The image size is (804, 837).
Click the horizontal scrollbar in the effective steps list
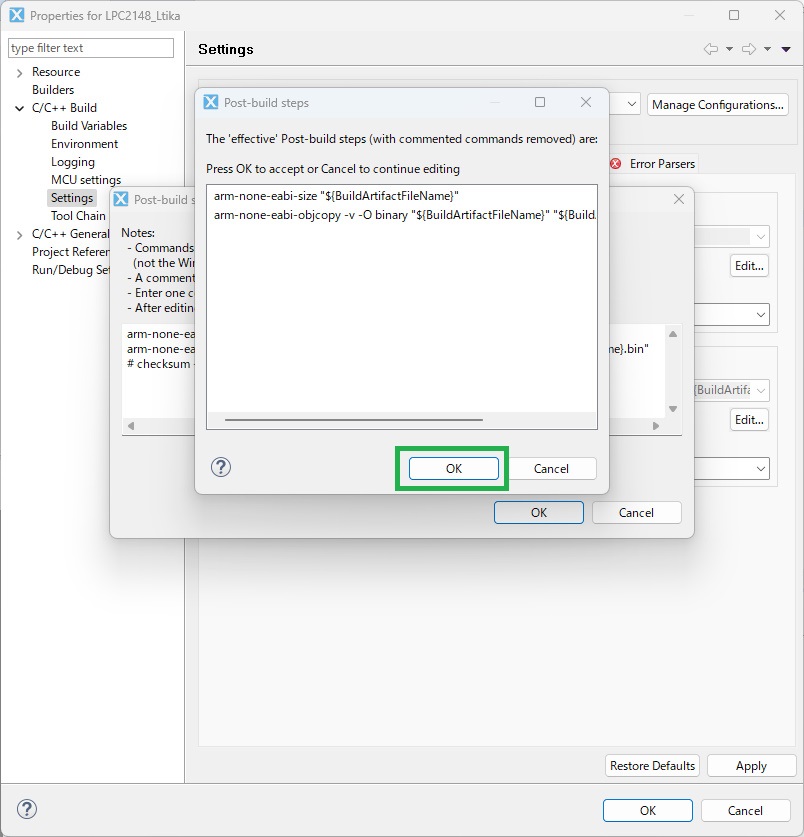pos(354,420)
